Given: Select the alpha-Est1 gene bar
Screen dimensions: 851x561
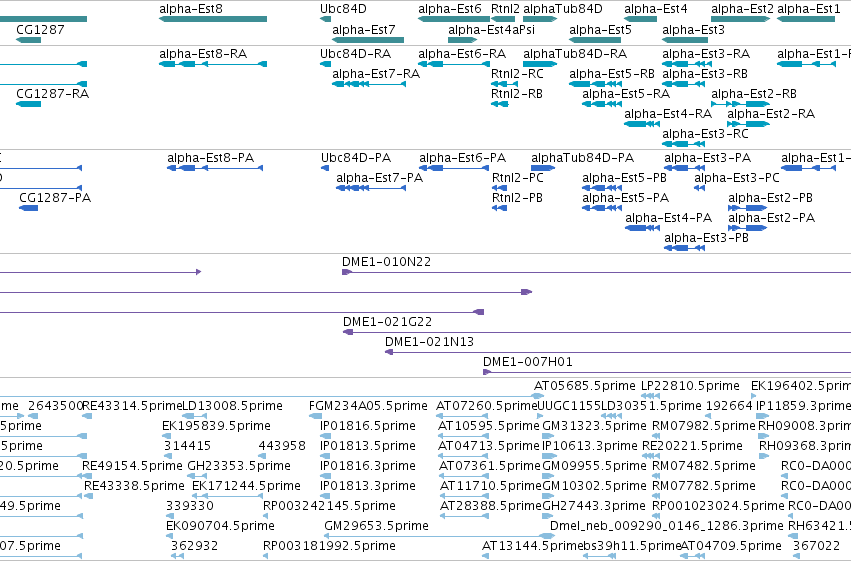Looking at the screenshot, I should [x=806, y=19].
